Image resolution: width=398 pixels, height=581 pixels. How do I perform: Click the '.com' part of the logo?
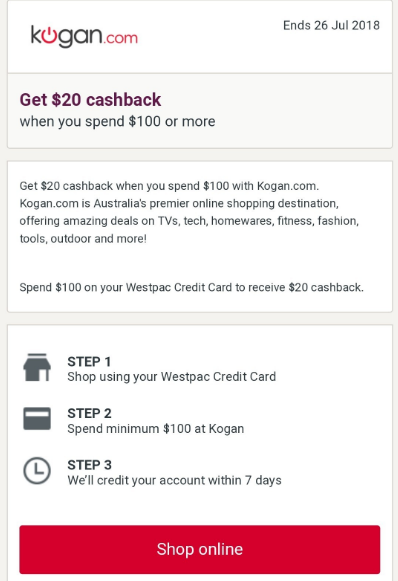[121, 38]
